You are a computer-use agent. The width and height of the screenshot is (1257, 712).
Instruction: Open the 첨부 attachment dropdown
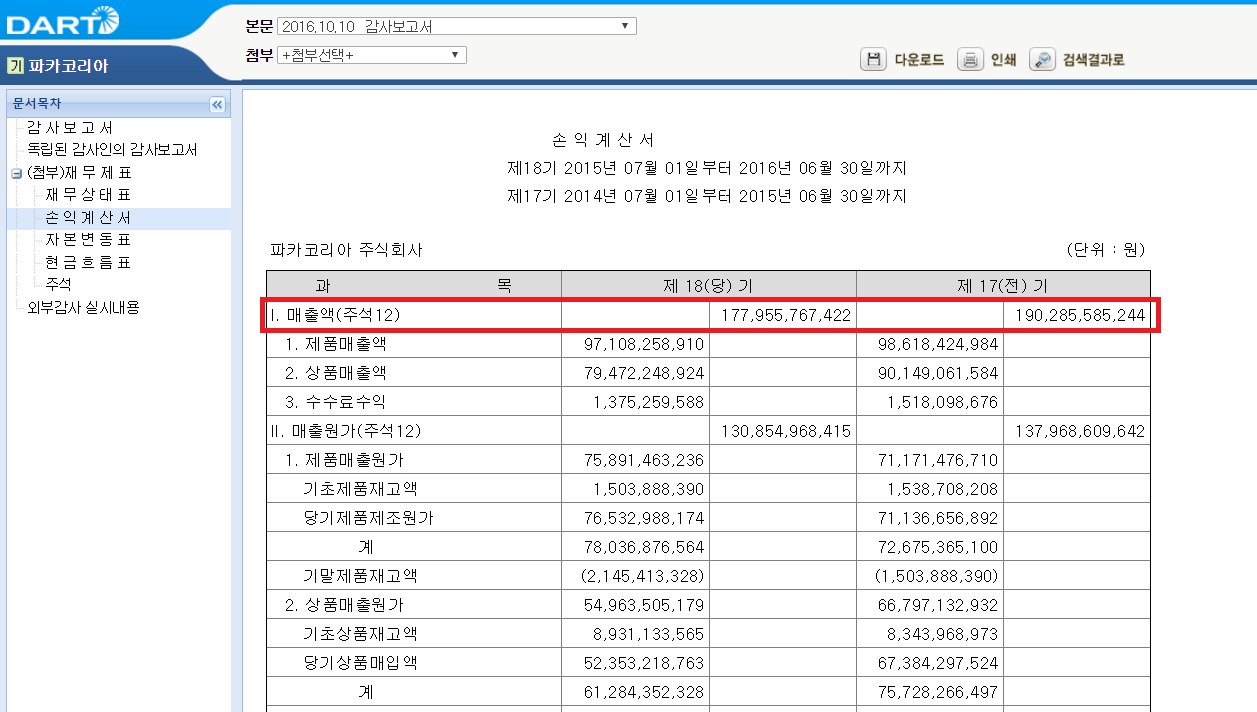[x=371, y=55]
